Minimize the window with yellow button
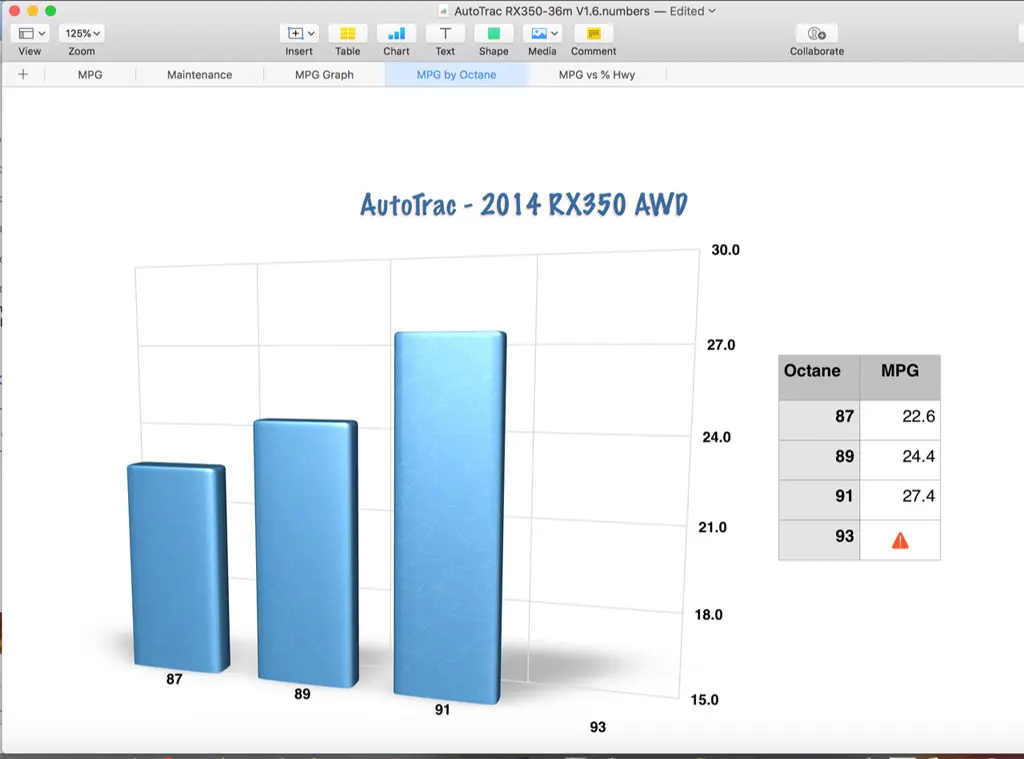 coord(33,10)
